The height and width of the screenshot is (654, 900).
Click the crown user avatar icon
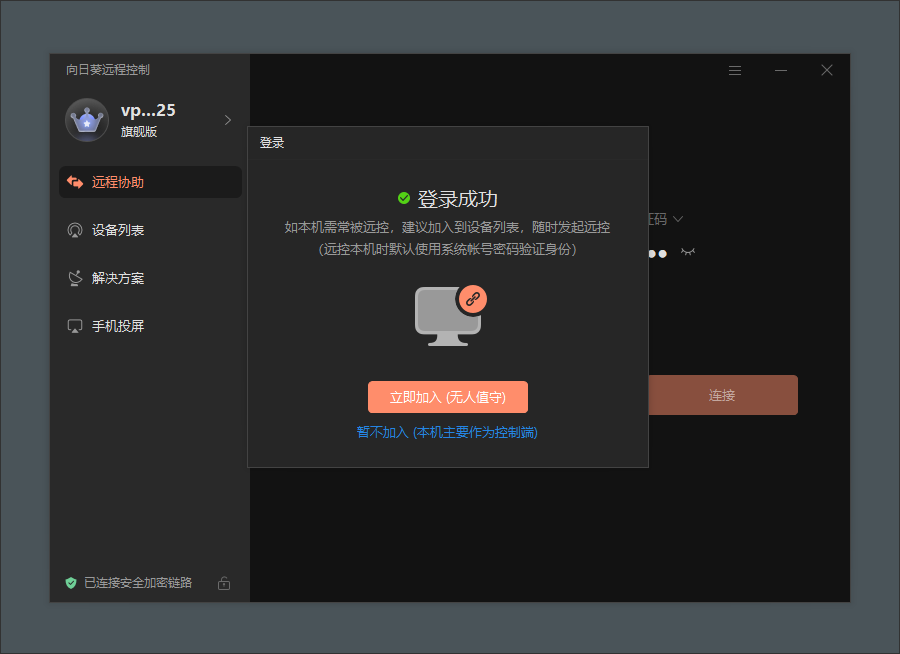click(x=87, y=120)
